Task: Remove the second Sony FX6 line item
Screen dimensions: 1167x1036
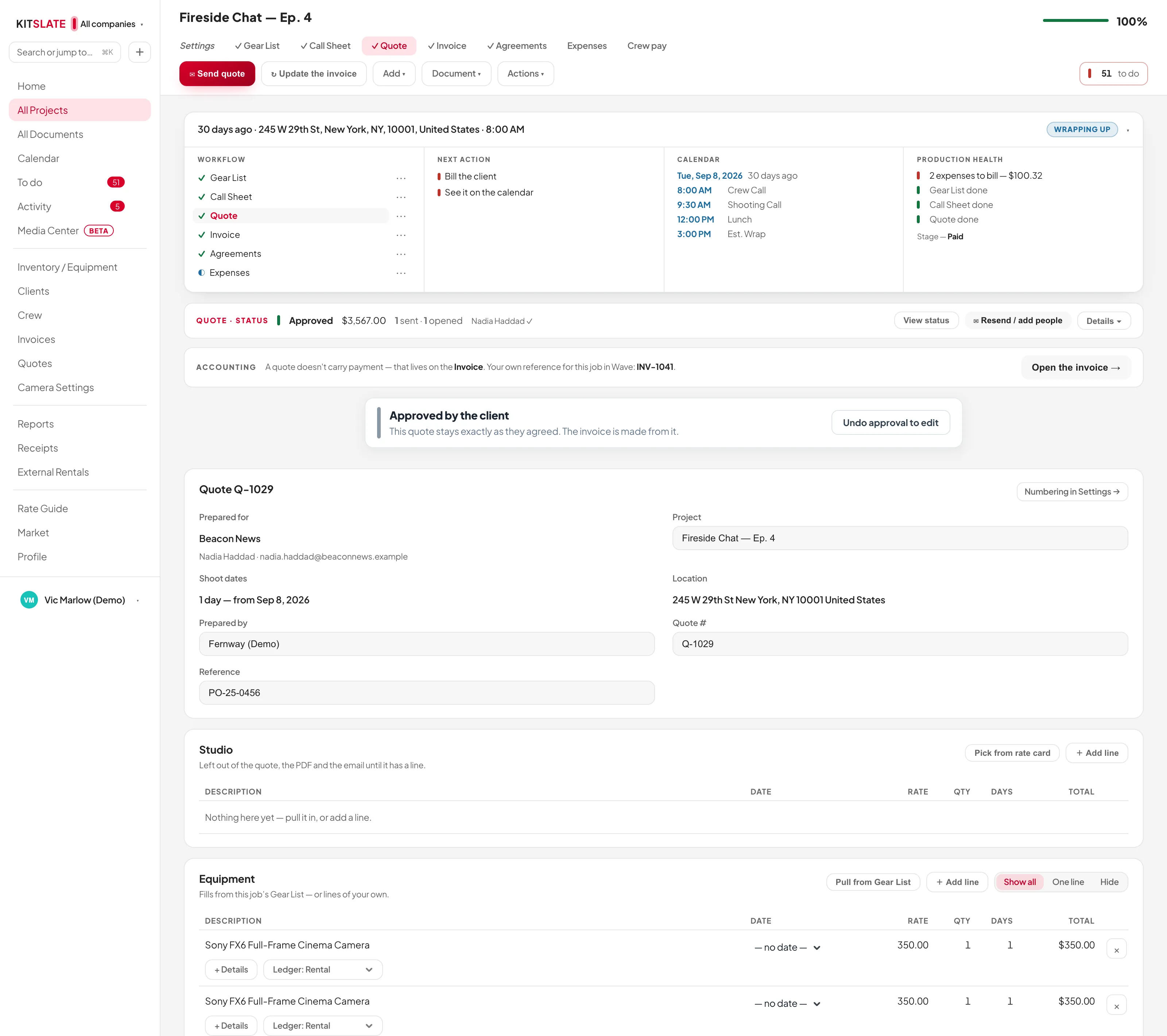Action: click(x=1116, y=1005)
